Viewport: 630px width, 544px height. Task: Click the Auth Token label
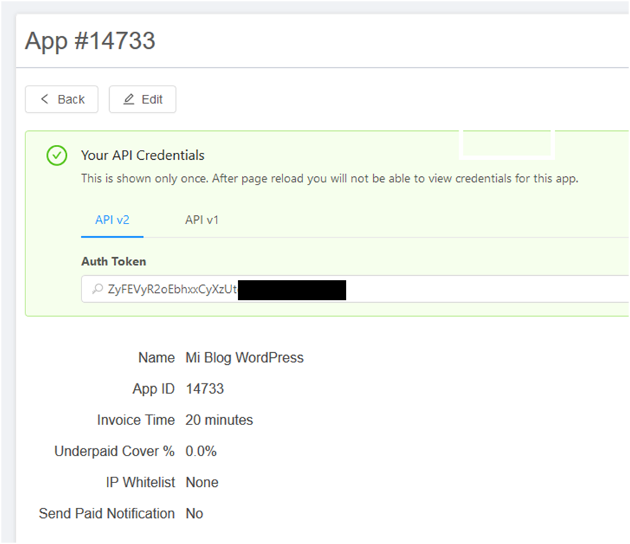(x=114, y=262)
